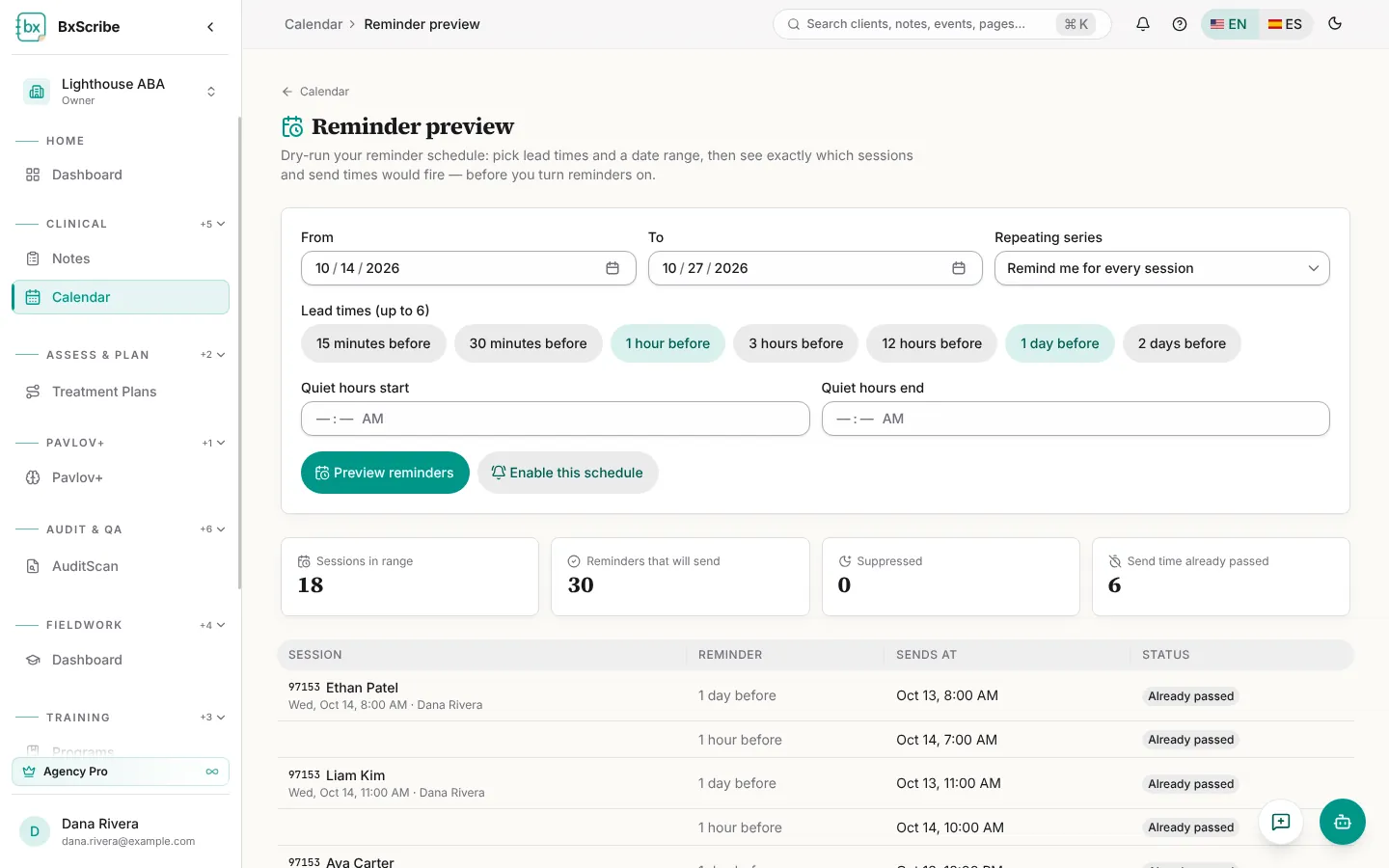Open the feedback message button
Image resolution: width=1389 pixels, height=868 pixels.
1281,822
